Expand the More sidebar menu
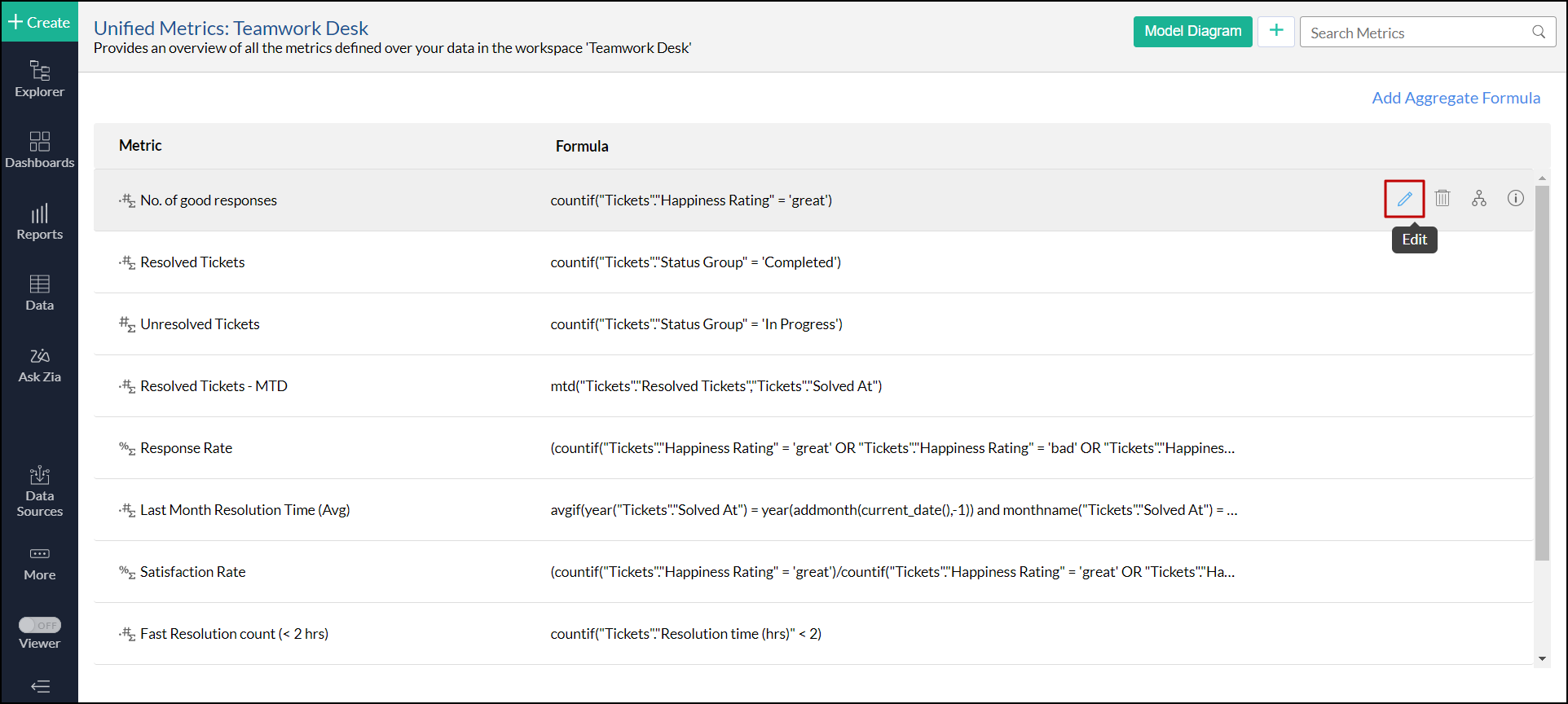1568x704 pixels. (x=39, y=563)
